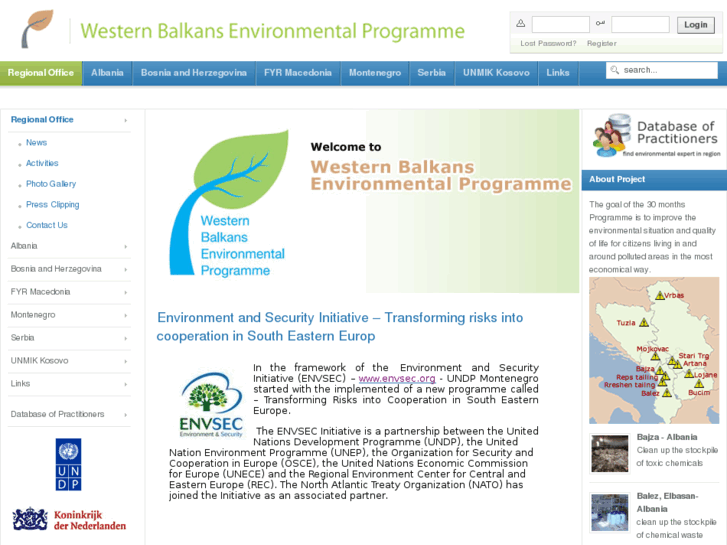Click the Balez warning marker on map
Screen dimensions: 727x545
(x=667, y=393)
